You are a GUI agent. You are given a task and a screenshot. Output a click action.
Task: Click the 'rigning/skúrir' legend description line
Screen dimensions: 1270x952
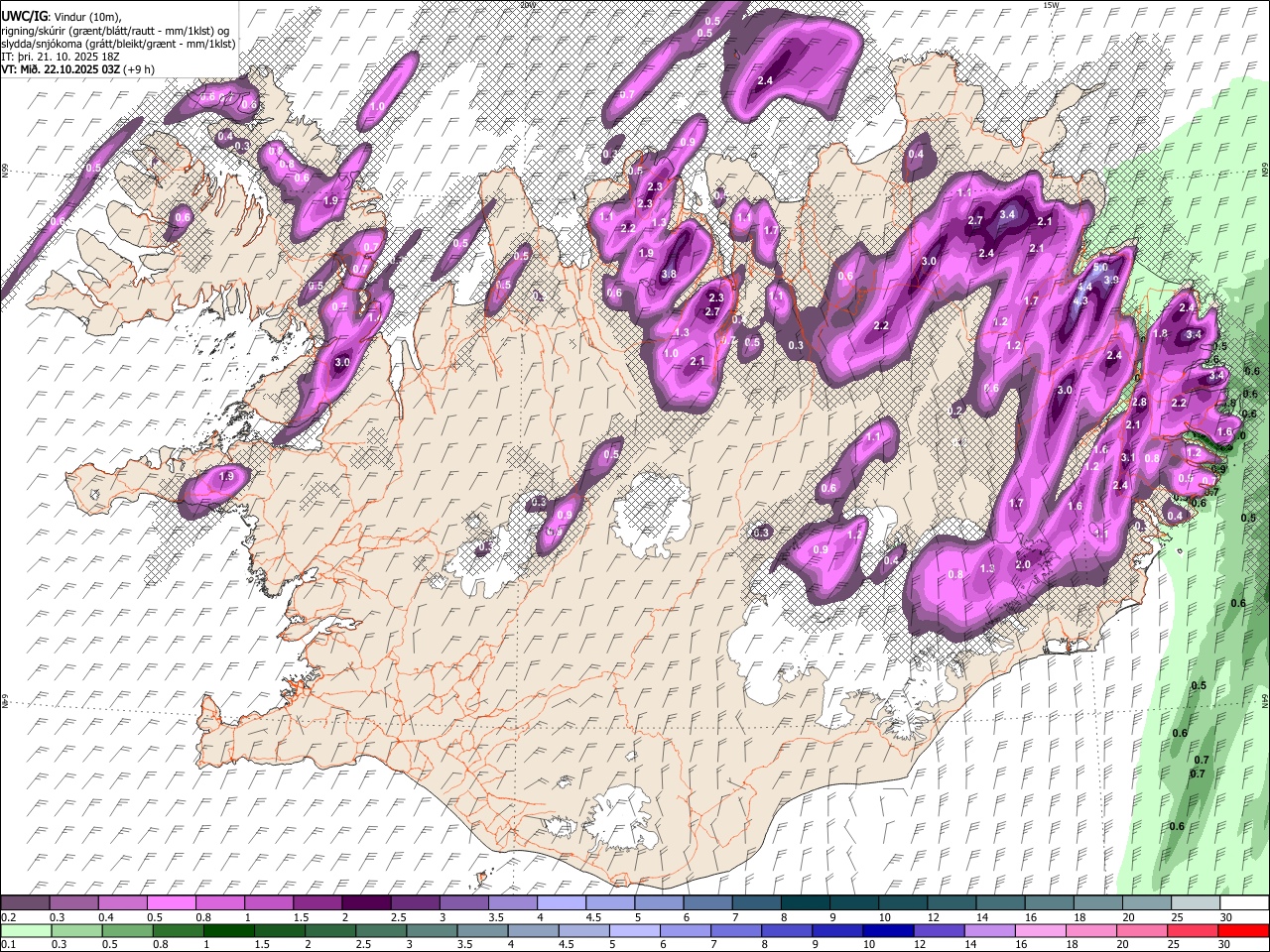coord(115,31)
